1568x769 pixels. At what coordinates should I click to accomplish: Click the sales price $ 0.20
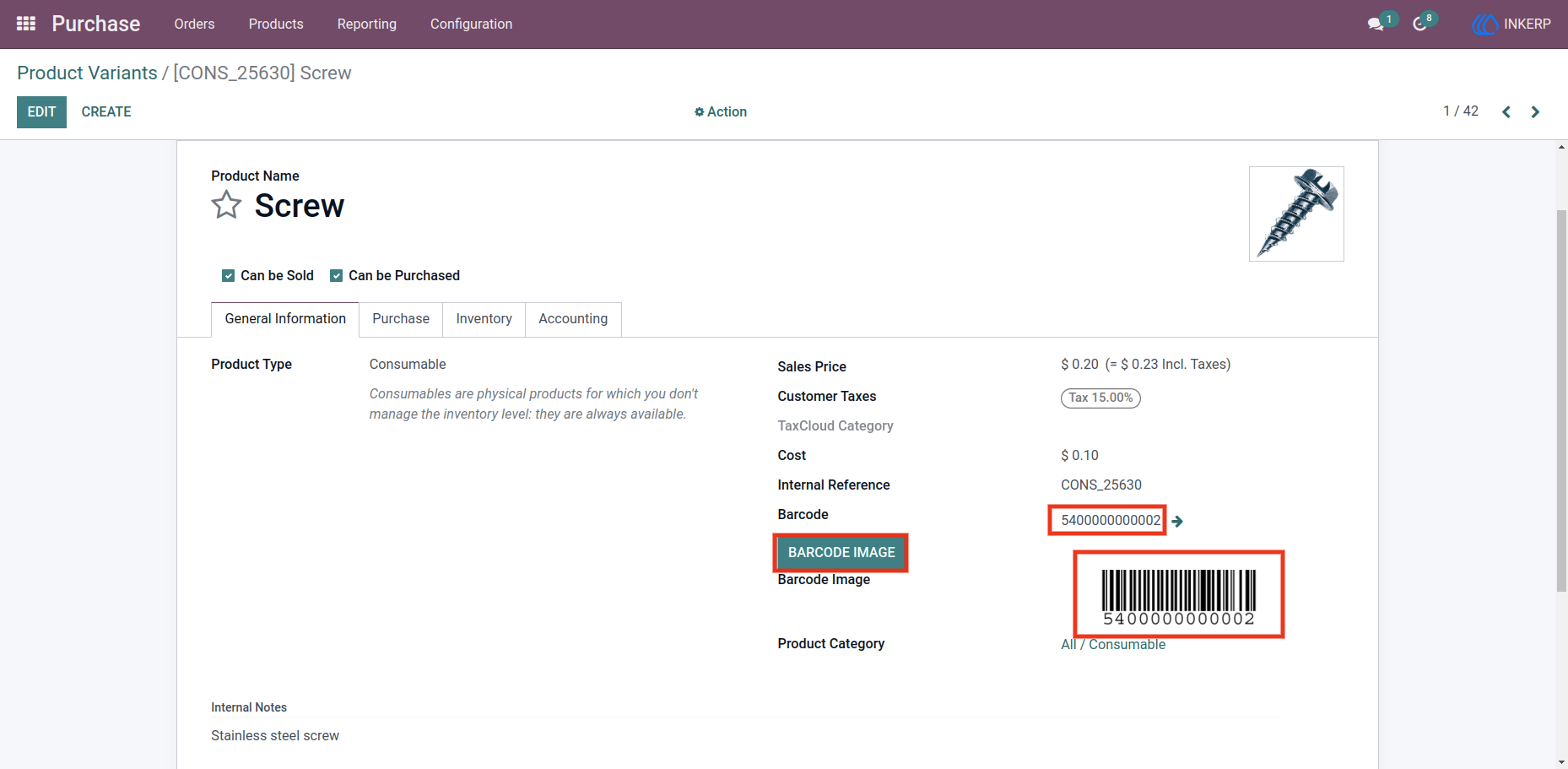tap(1080, 364)
